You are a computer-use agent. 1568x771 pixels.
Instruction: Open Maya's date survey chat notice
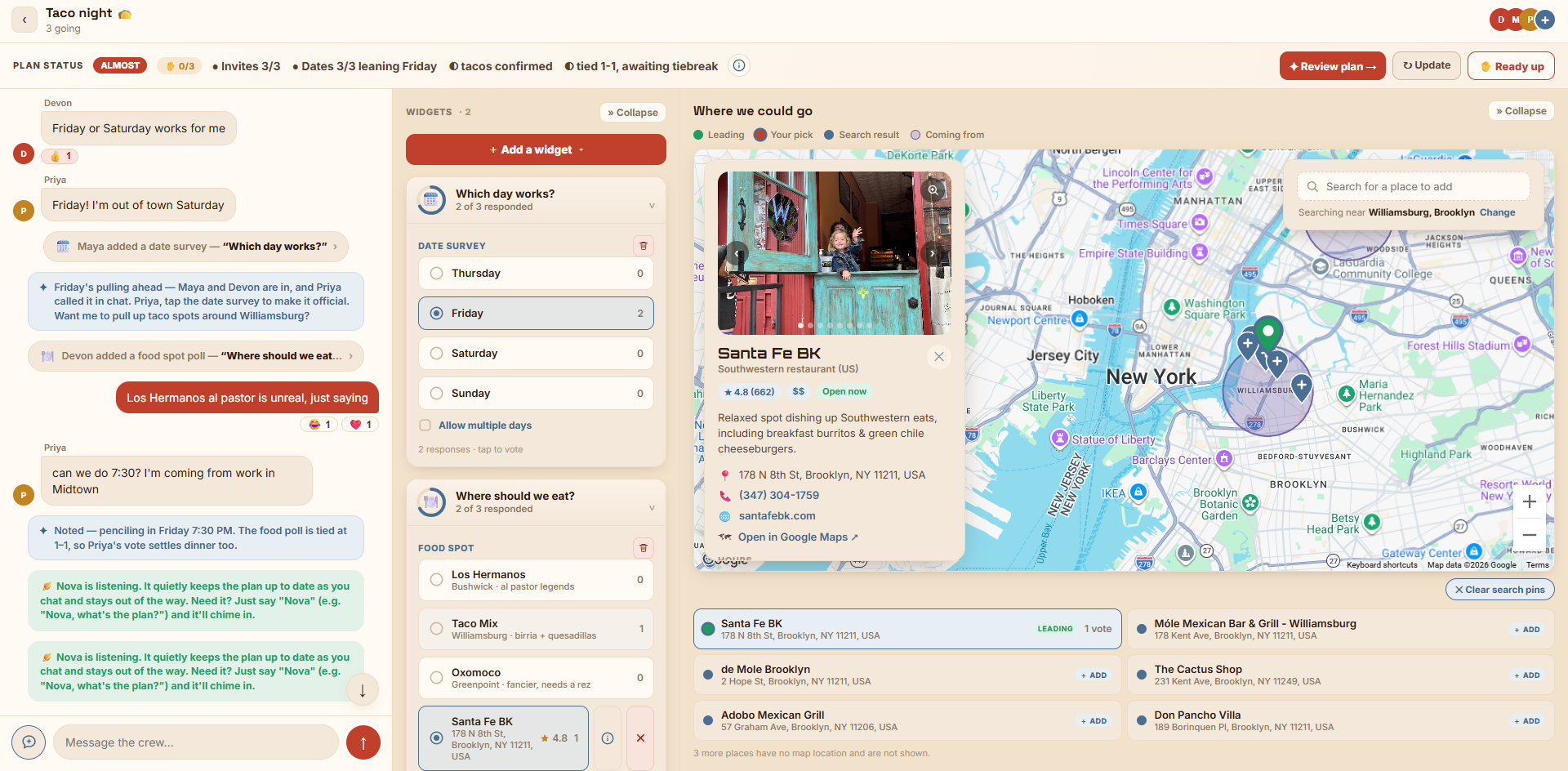coord(196,247)
